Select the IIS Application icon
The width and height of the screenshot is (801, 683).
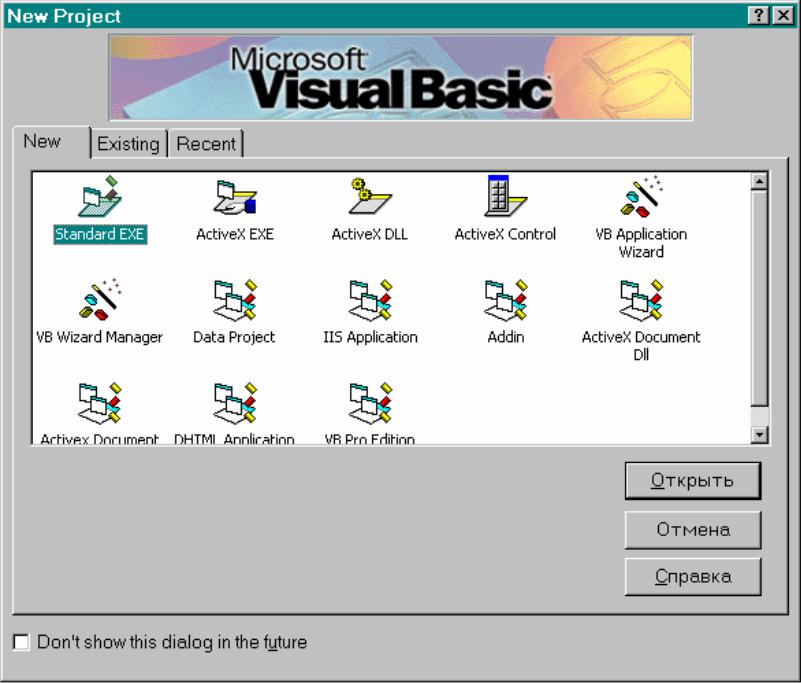(370, 300)
